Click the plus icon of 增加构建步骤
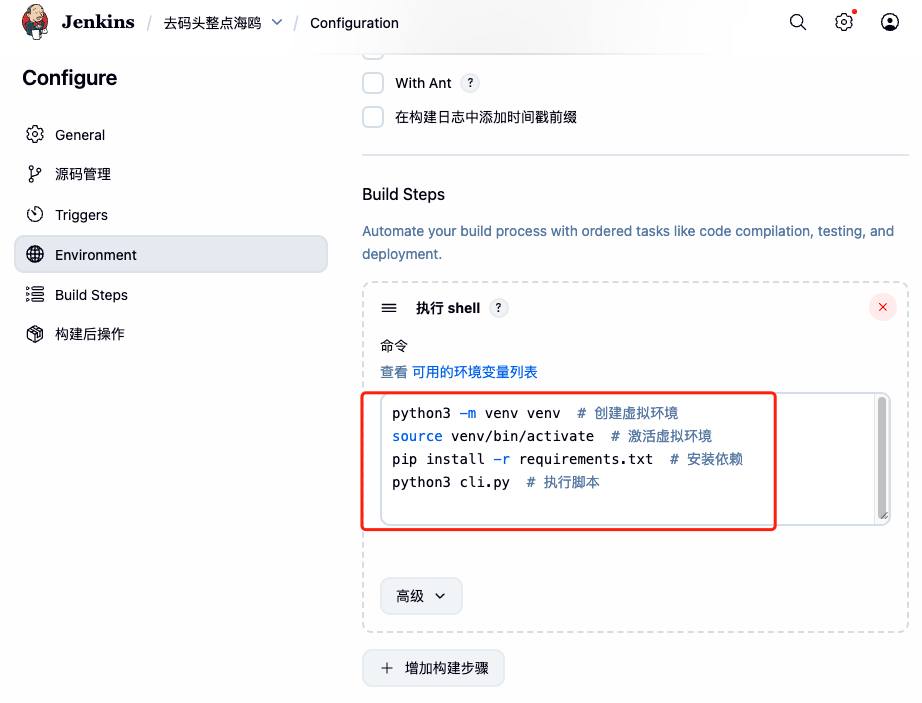 tap(387, 668)
